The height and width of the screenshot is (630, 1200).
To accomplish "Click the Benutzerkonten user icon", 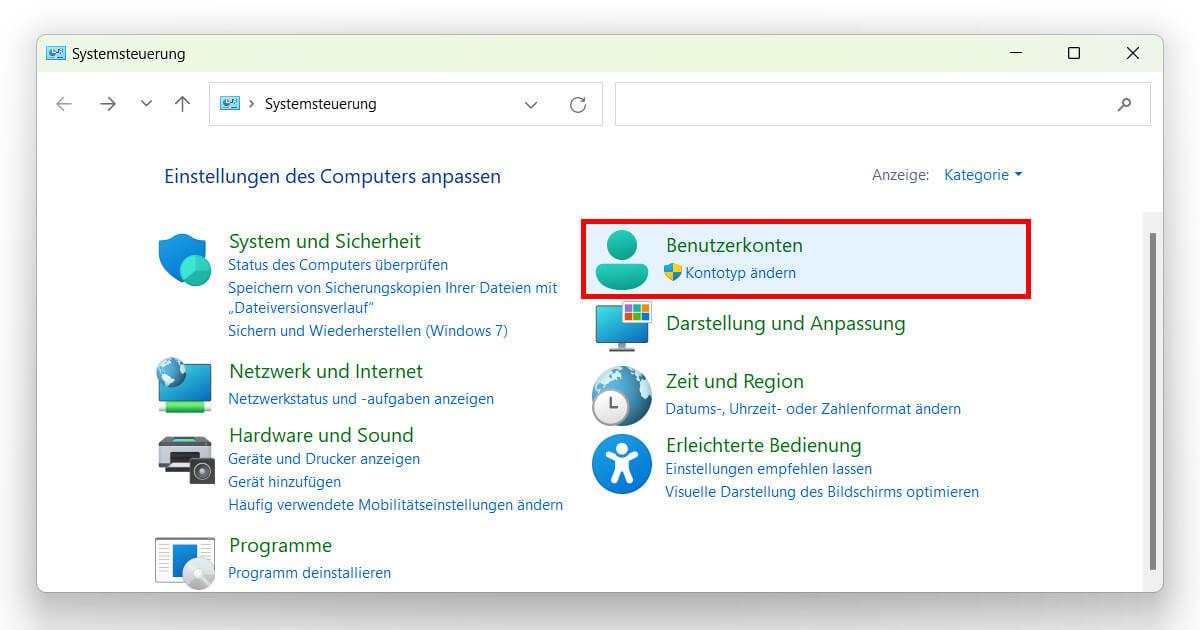I will click(x=621, y=258).
